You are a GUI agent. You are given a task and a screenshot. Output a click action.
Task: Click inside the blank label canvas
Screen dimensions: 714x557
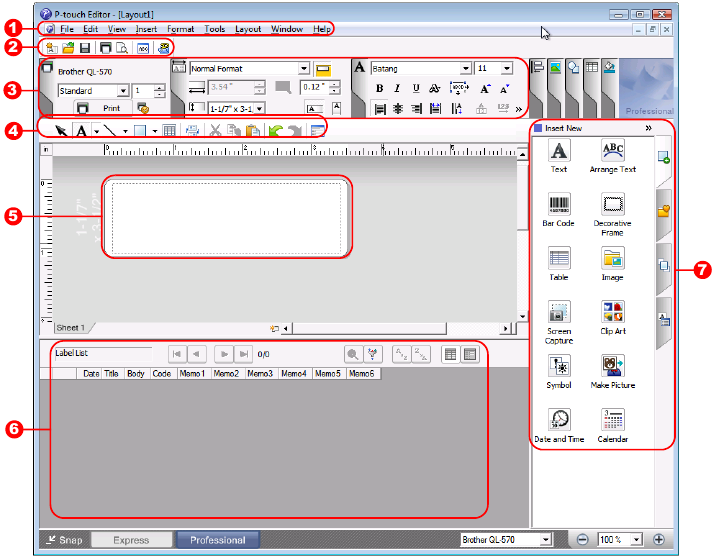227,218
